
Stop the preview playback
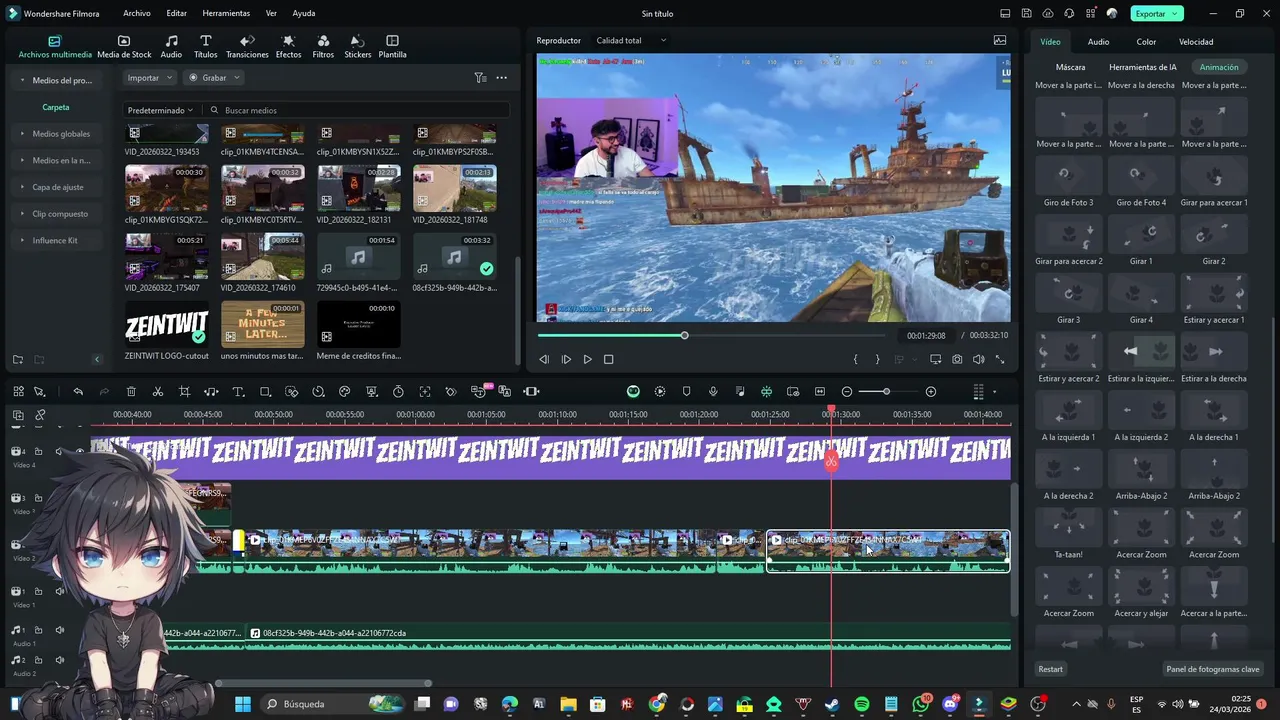tap(608, 359)
